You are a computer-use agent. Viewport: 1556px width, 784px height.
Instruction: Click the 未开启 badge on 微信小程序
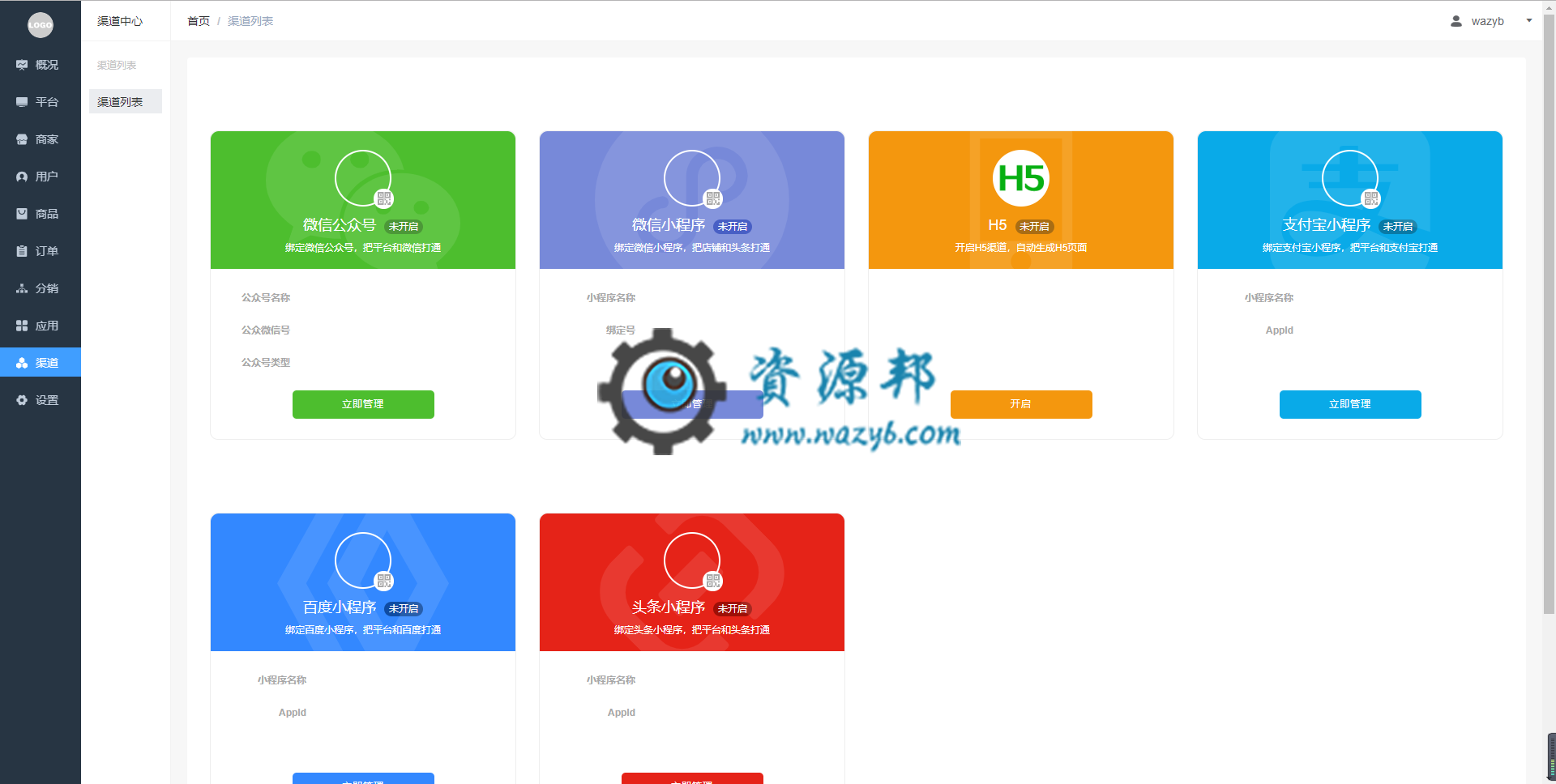(733, 227)
